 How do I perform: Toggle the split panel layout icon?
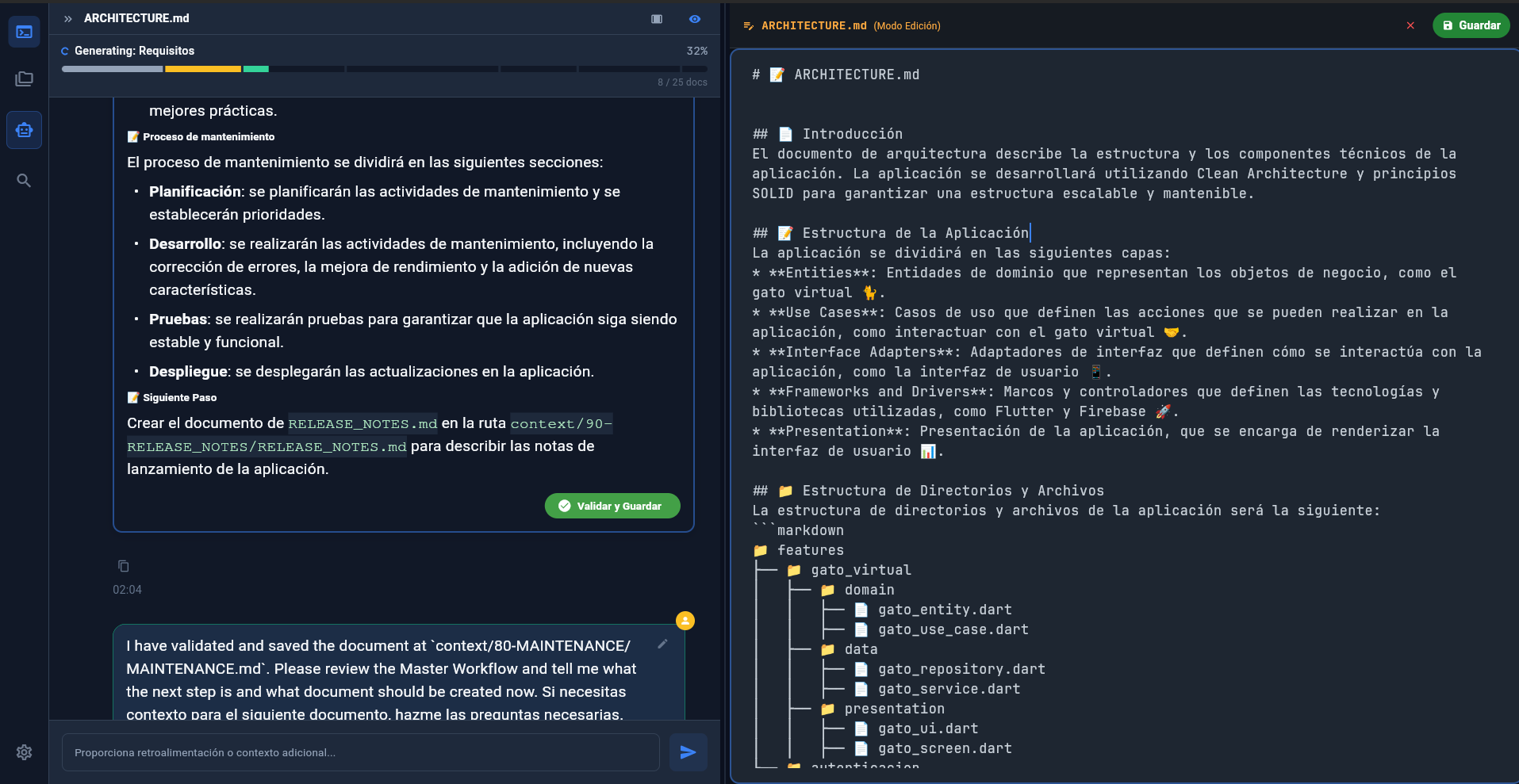[x=657, y=19]
